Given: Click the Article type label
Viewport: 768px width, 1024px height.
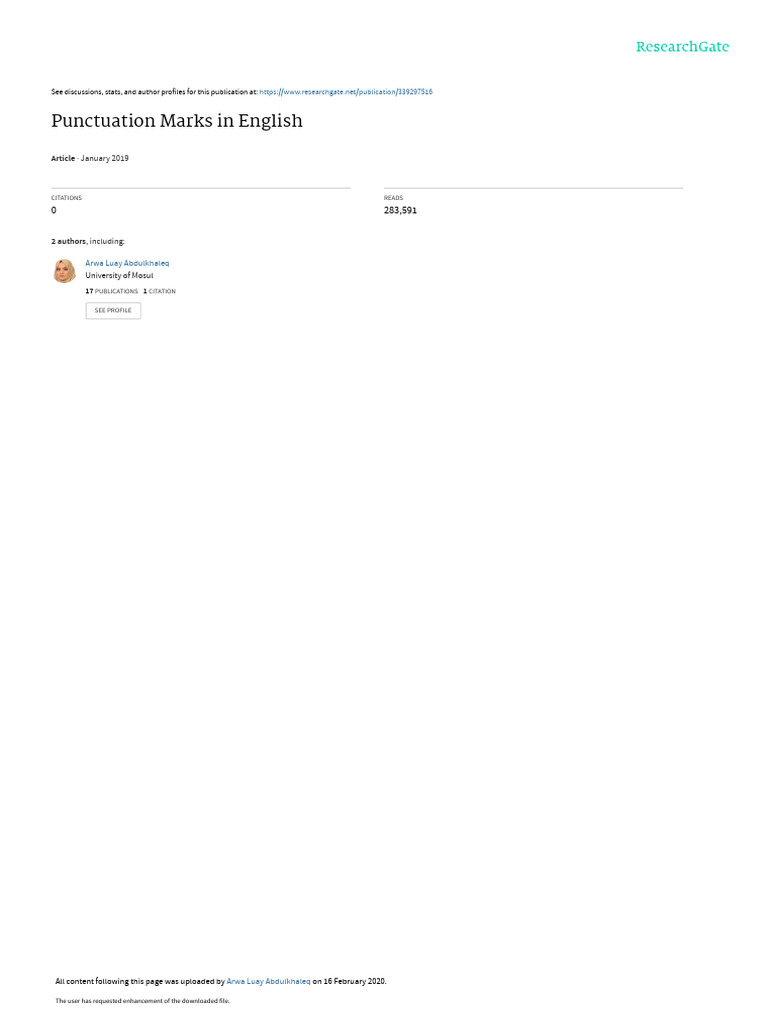Looking at the screenshot, I should coord(63,158).
